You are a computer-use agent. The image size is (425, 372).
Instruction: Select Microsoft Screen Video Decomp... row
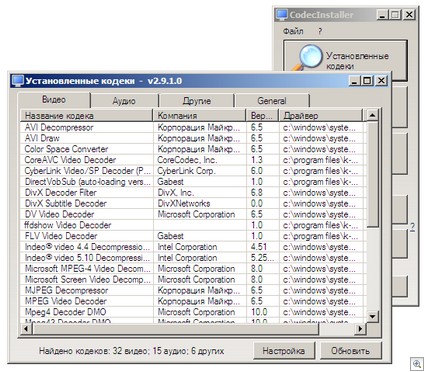[x=194, y=279]
